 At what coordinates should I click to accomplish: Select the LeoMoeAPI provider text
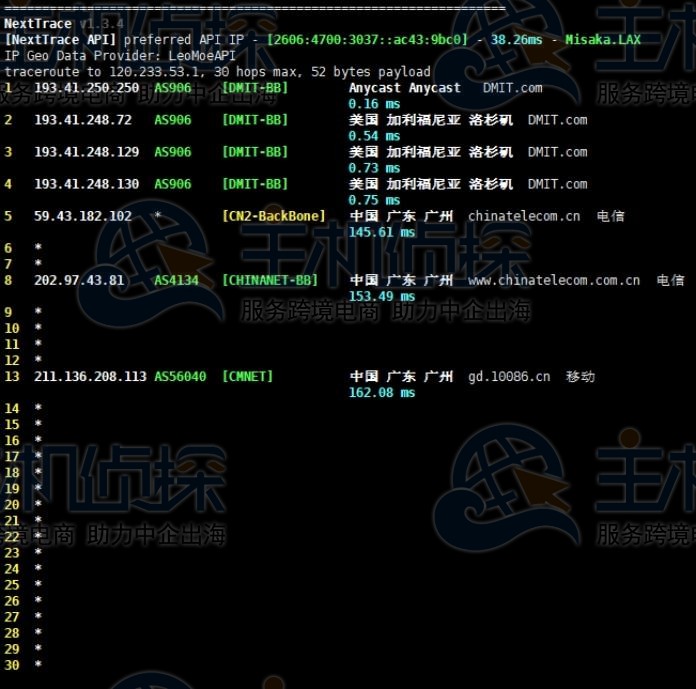coord(202,56)
